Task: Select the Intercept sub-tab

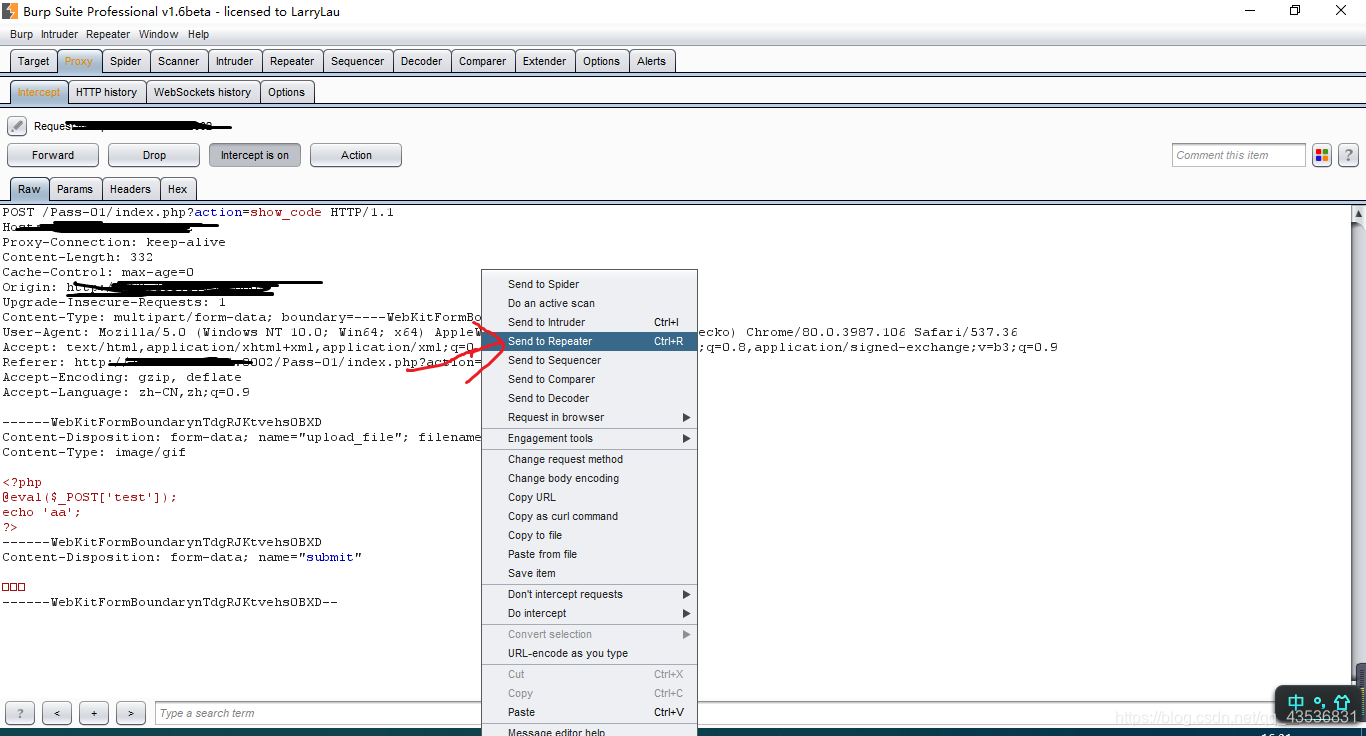Action: tap(39, 92)
